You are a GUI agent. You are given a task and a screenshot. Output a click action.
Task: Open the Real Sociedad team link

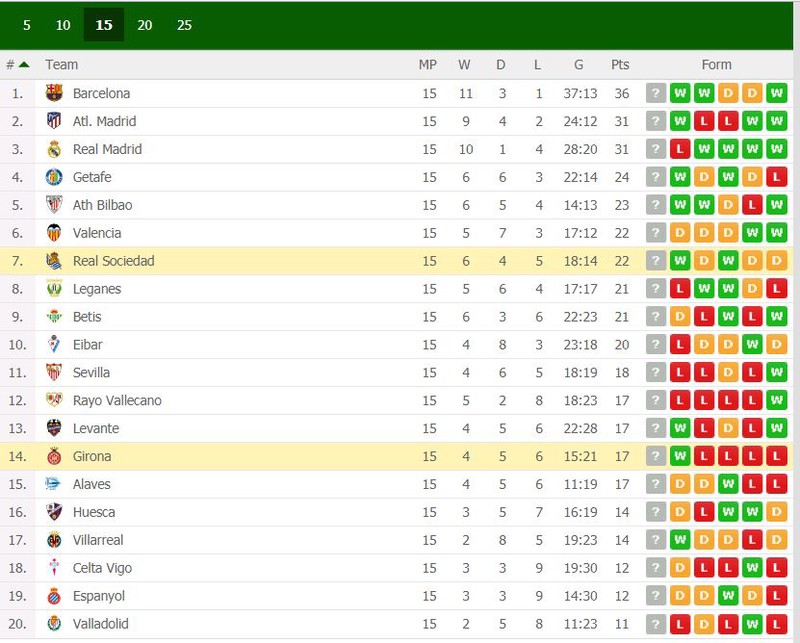click(x=113, y=261)
